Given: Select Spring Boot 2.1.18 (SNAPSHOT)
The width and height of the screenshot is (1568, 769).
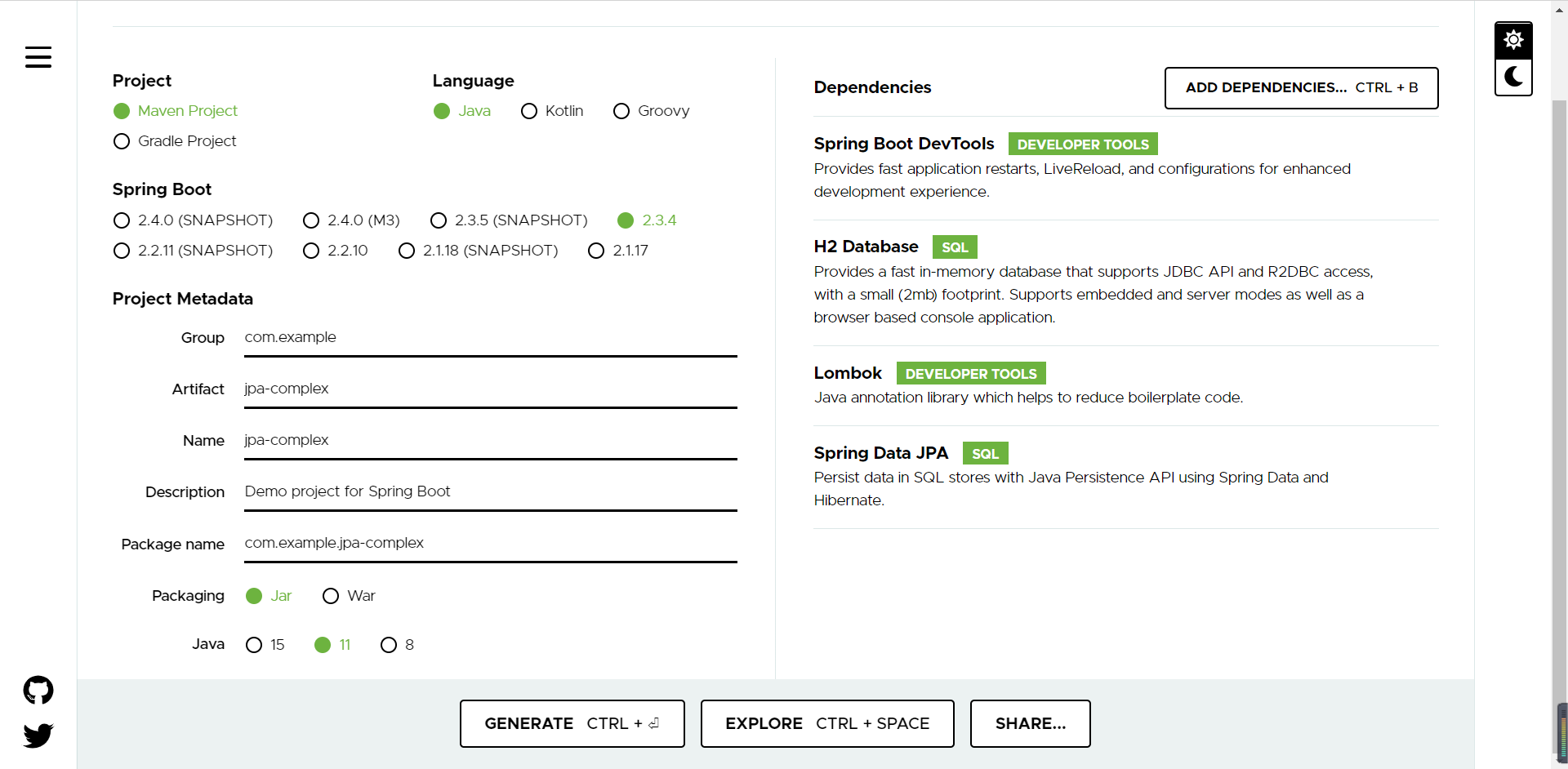Looking at the screenshot, I should tap(478, 251).
